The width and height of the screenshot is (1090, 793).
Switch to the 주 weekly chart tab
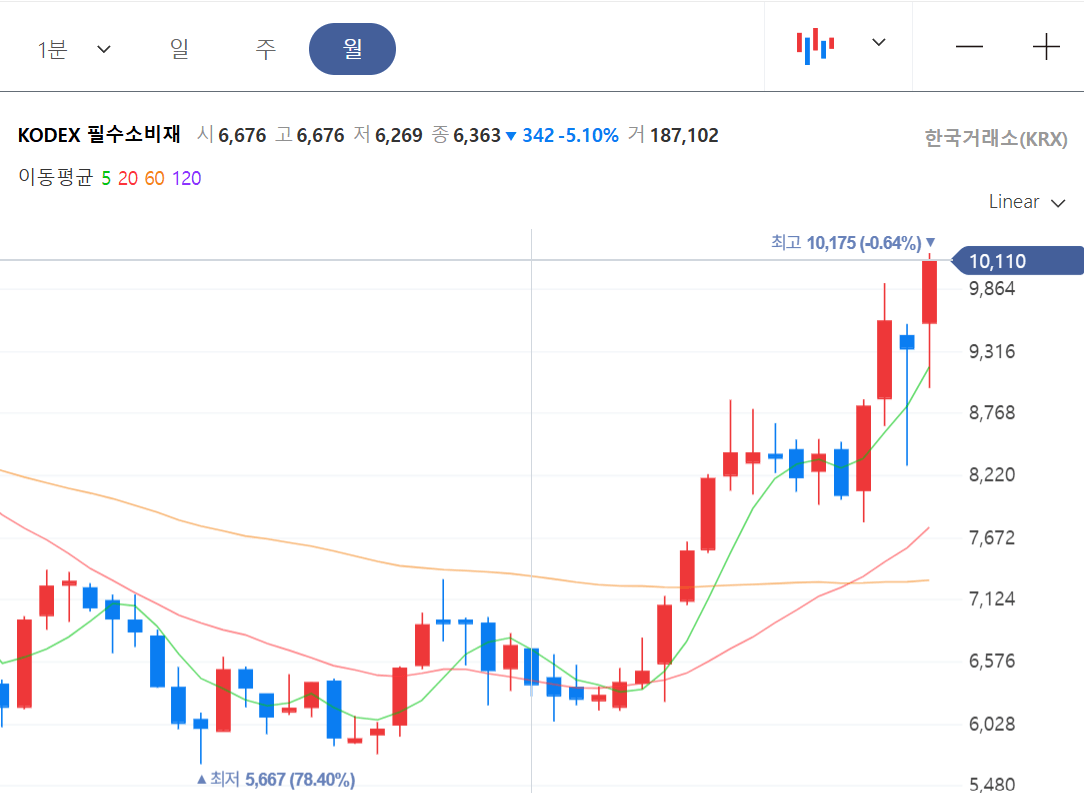tap(266, 47)
